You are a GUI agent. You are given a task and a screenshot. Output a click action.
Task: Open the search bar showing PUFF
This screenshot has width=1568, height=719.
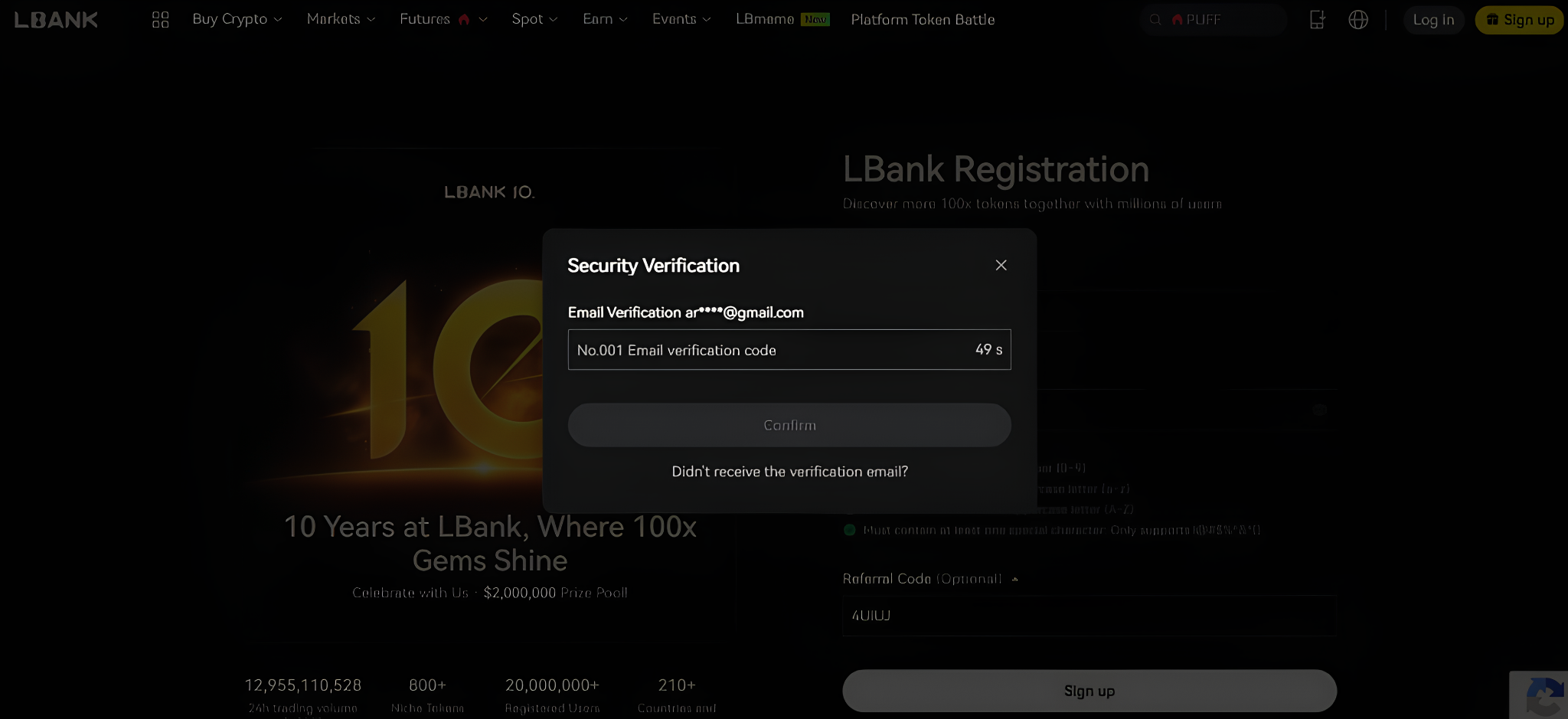1212,19
